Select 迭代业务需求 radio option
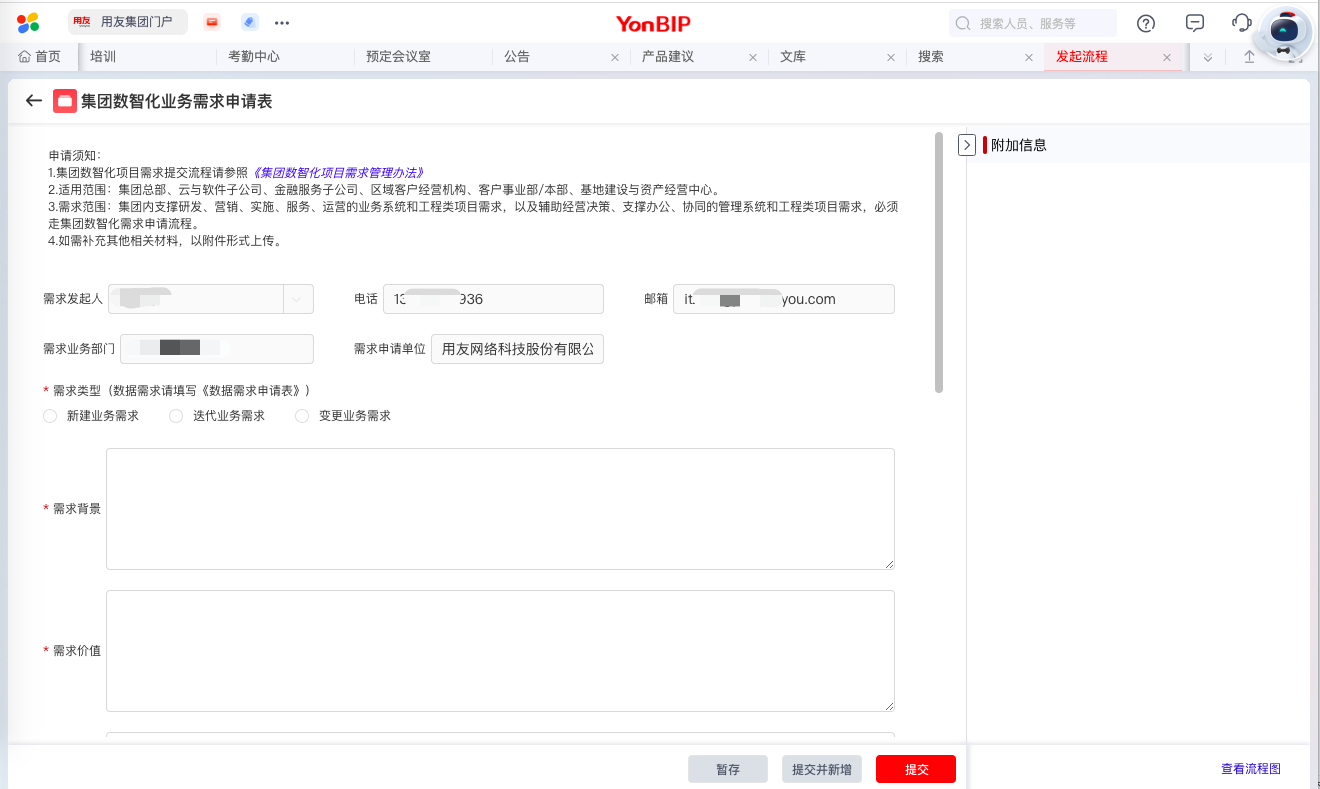 tap(176, 416)
